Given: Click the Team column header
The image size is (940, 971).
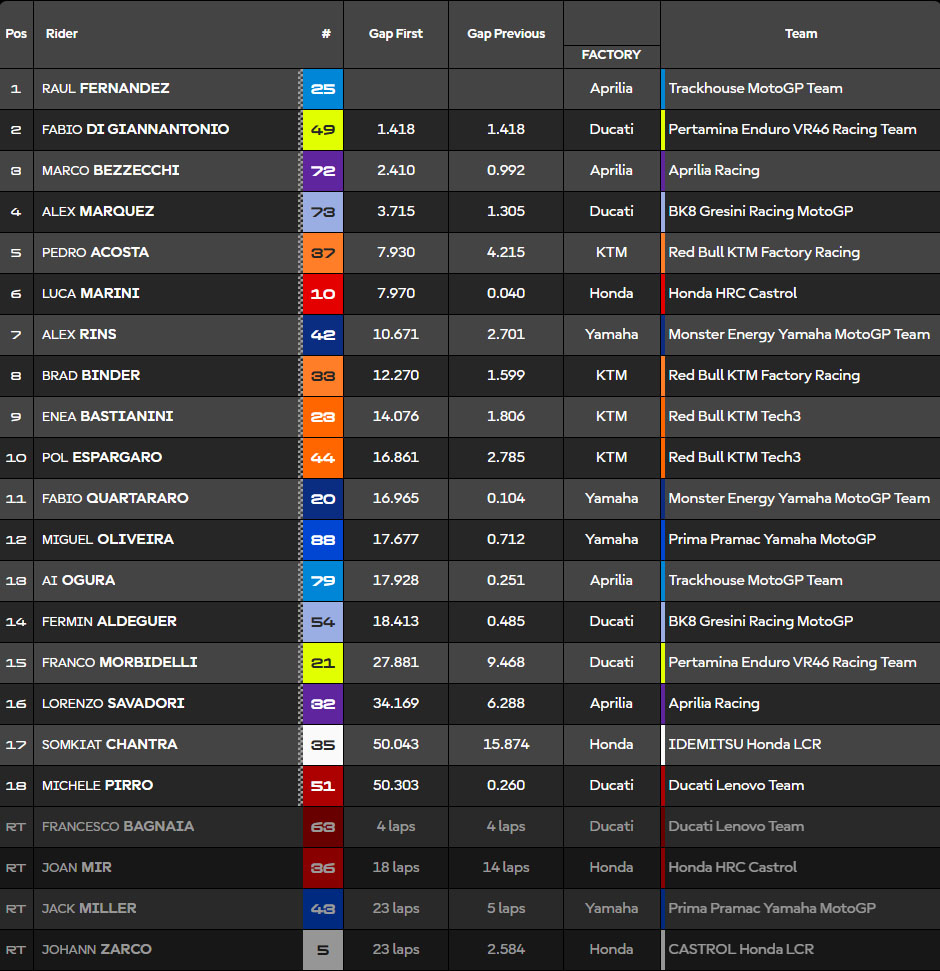Looking at the screenshot, I should (800, 34).
